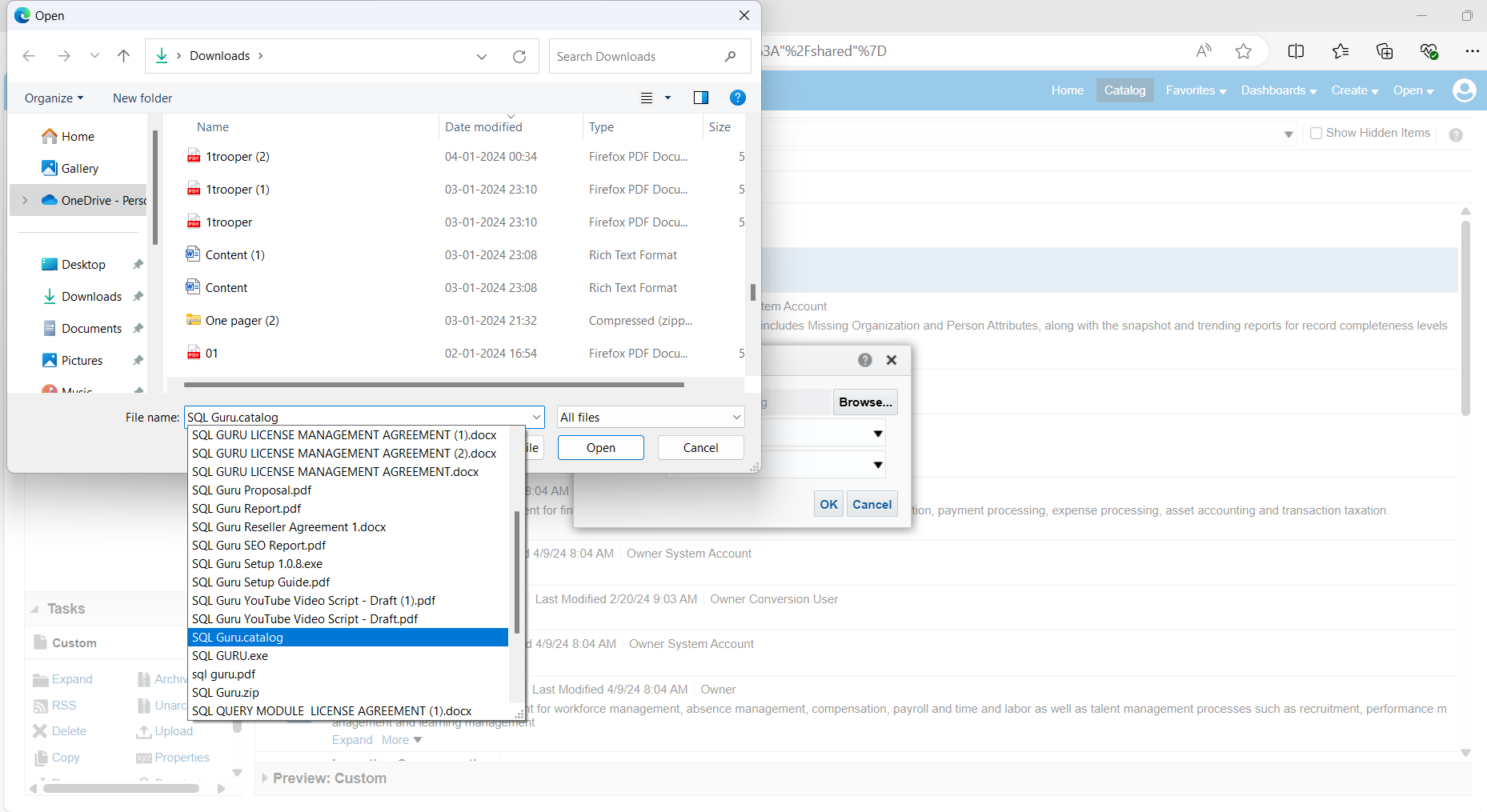Open second dropdown in upload dialog
1487x812 pixels.
coord(878,465)
